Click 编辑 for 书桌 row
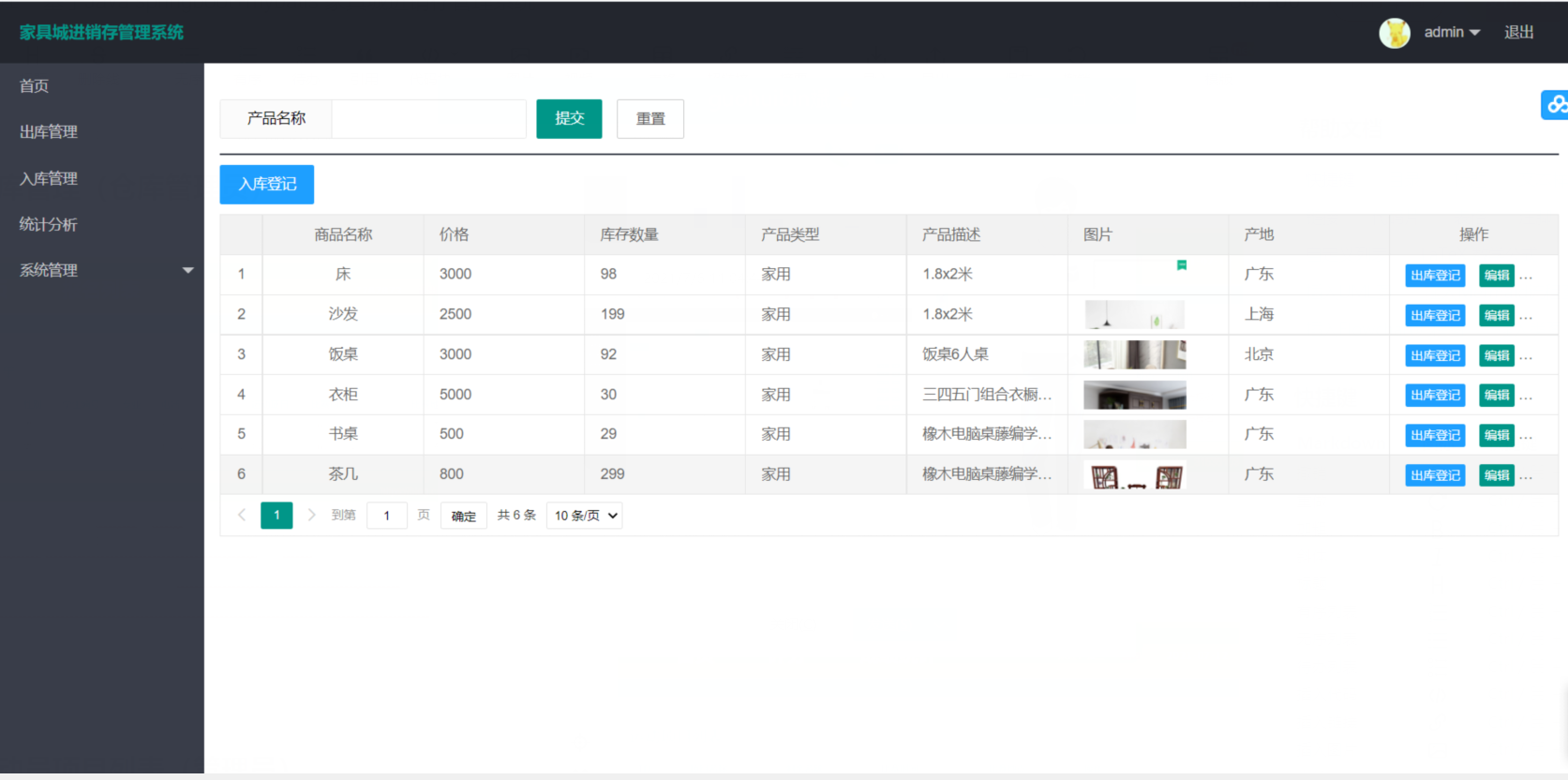1568x780 pixels. tap(1497, 436)
